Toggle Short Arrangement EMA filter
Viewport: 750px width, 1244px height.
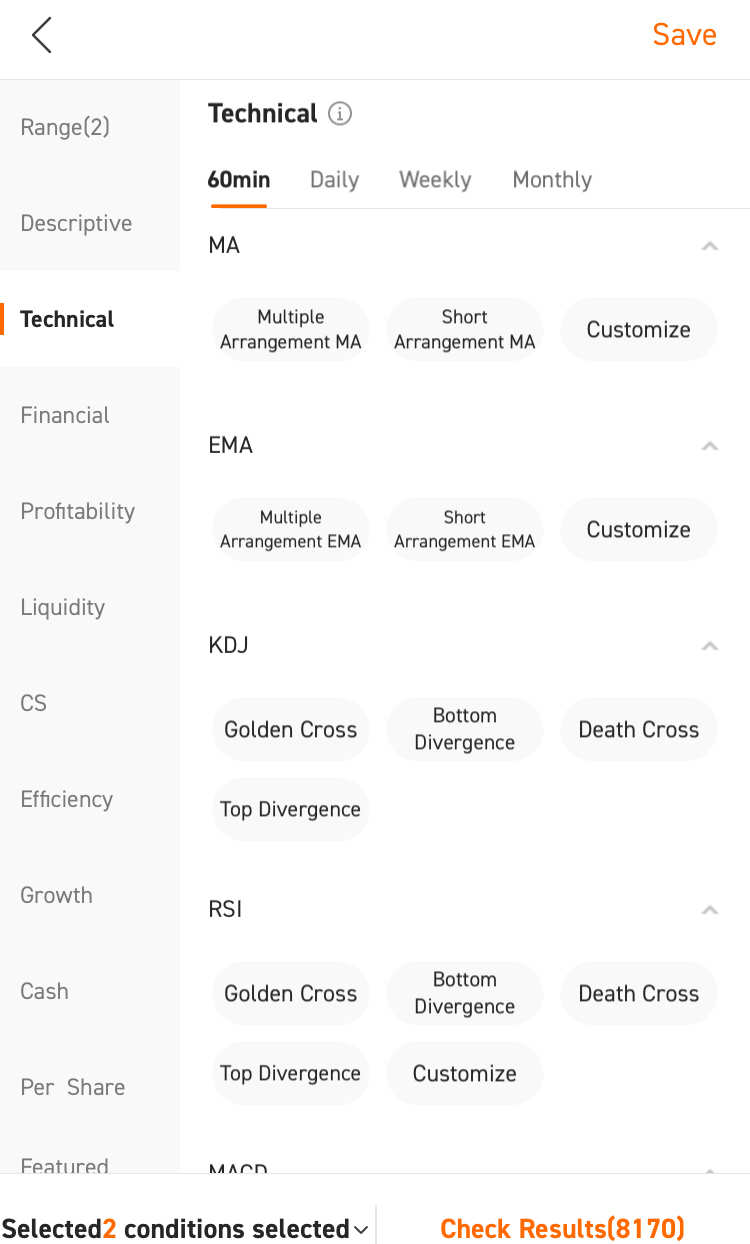click(465, 529)
